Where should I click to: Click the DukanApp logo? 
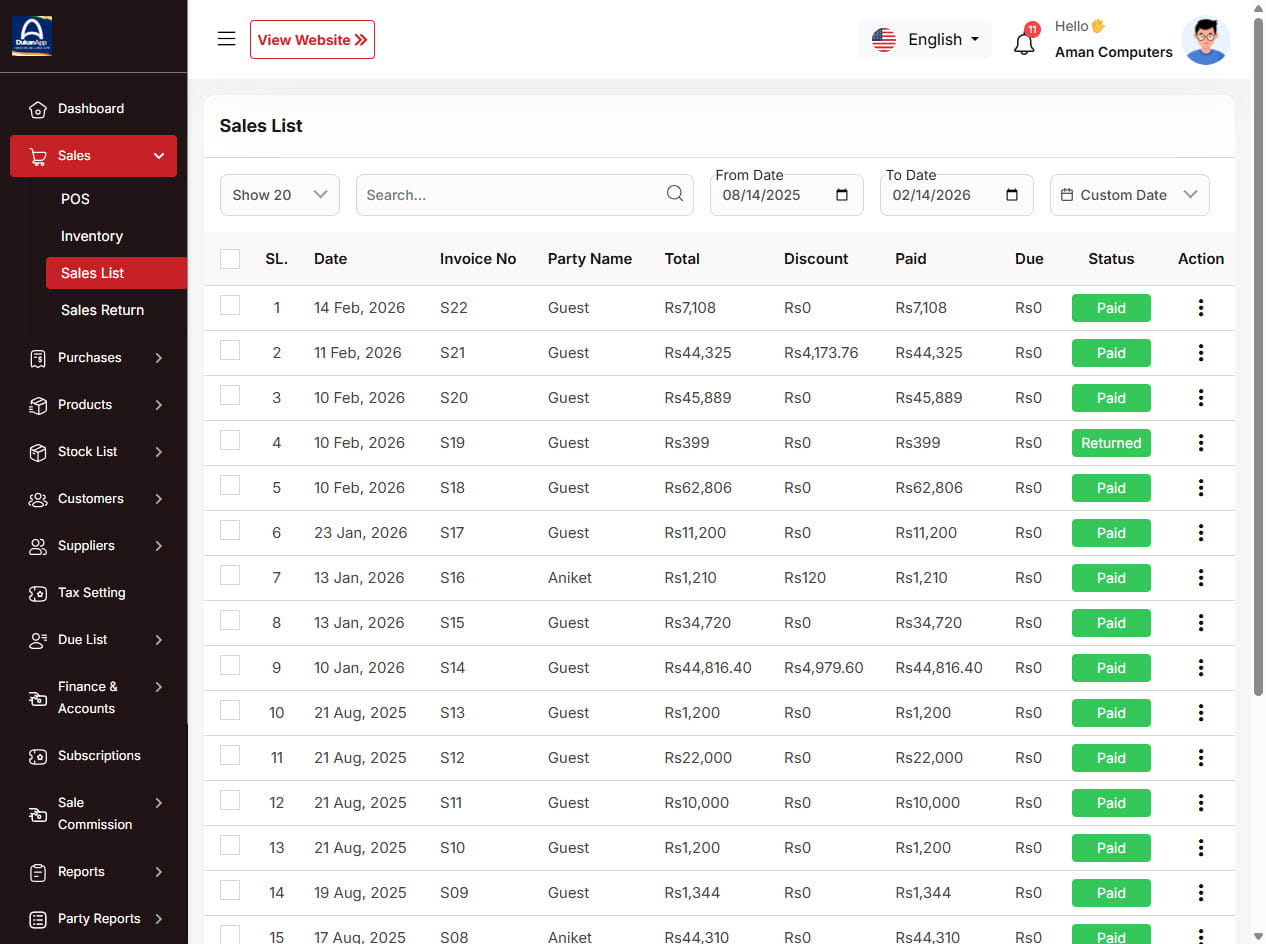(x=32, y=36)
